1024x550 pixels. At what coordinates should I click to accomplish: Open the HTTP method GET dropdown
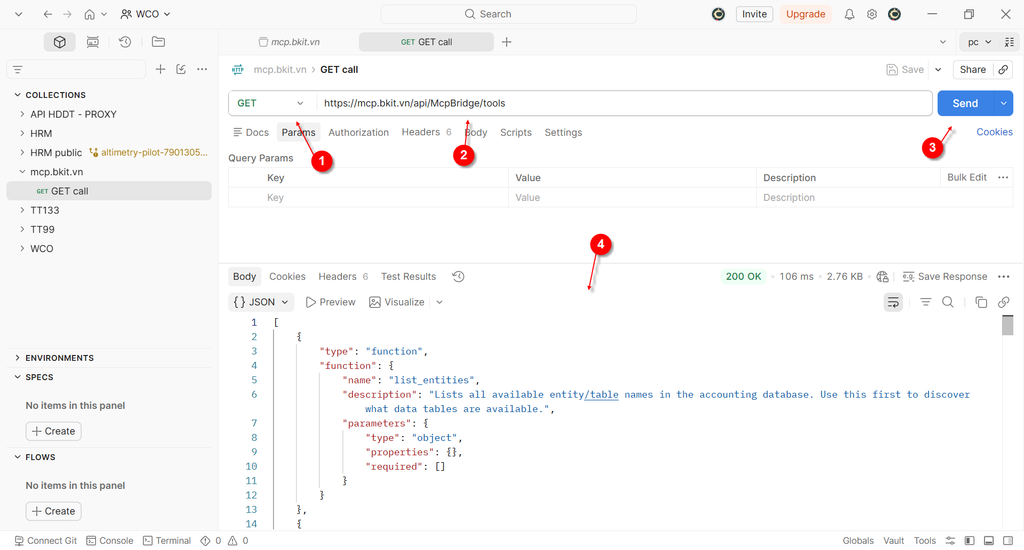[x=272, y=103]
